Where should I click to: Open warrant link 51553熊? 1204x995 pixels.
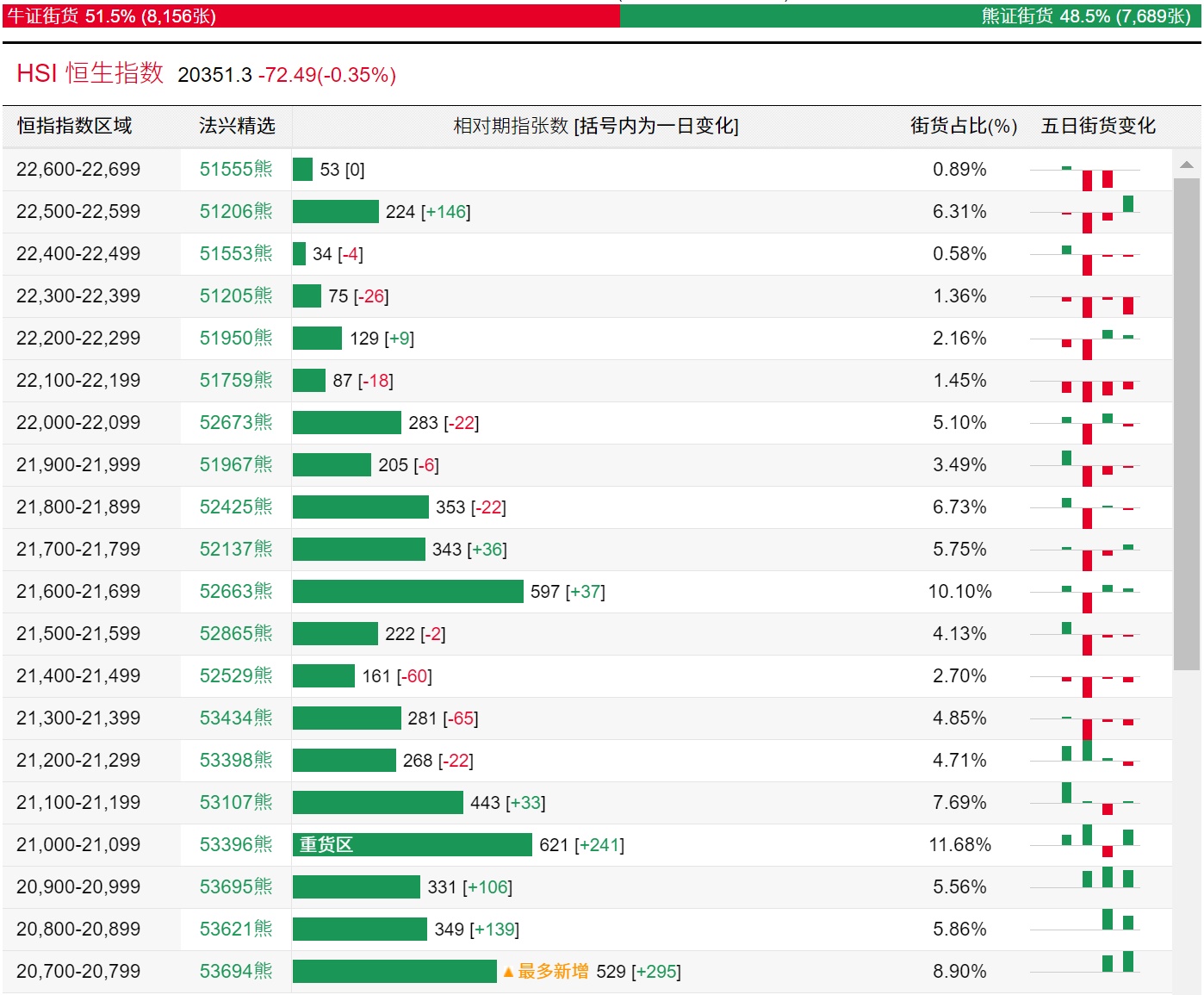pyautogui.click(x=236, y=253)
